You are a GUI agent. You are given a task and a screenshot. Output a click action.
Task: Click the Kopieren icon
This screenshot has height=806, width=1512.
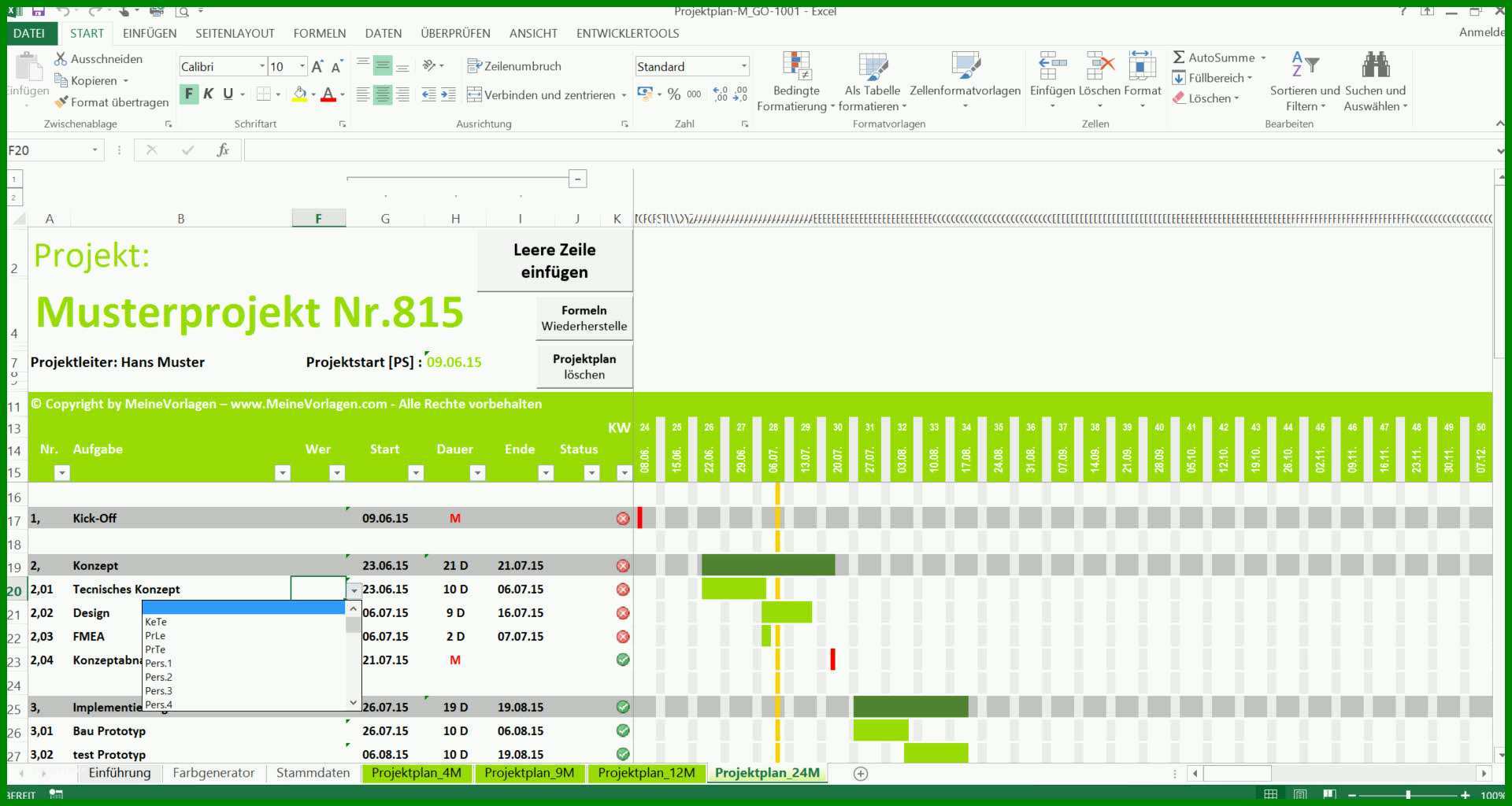61,80
